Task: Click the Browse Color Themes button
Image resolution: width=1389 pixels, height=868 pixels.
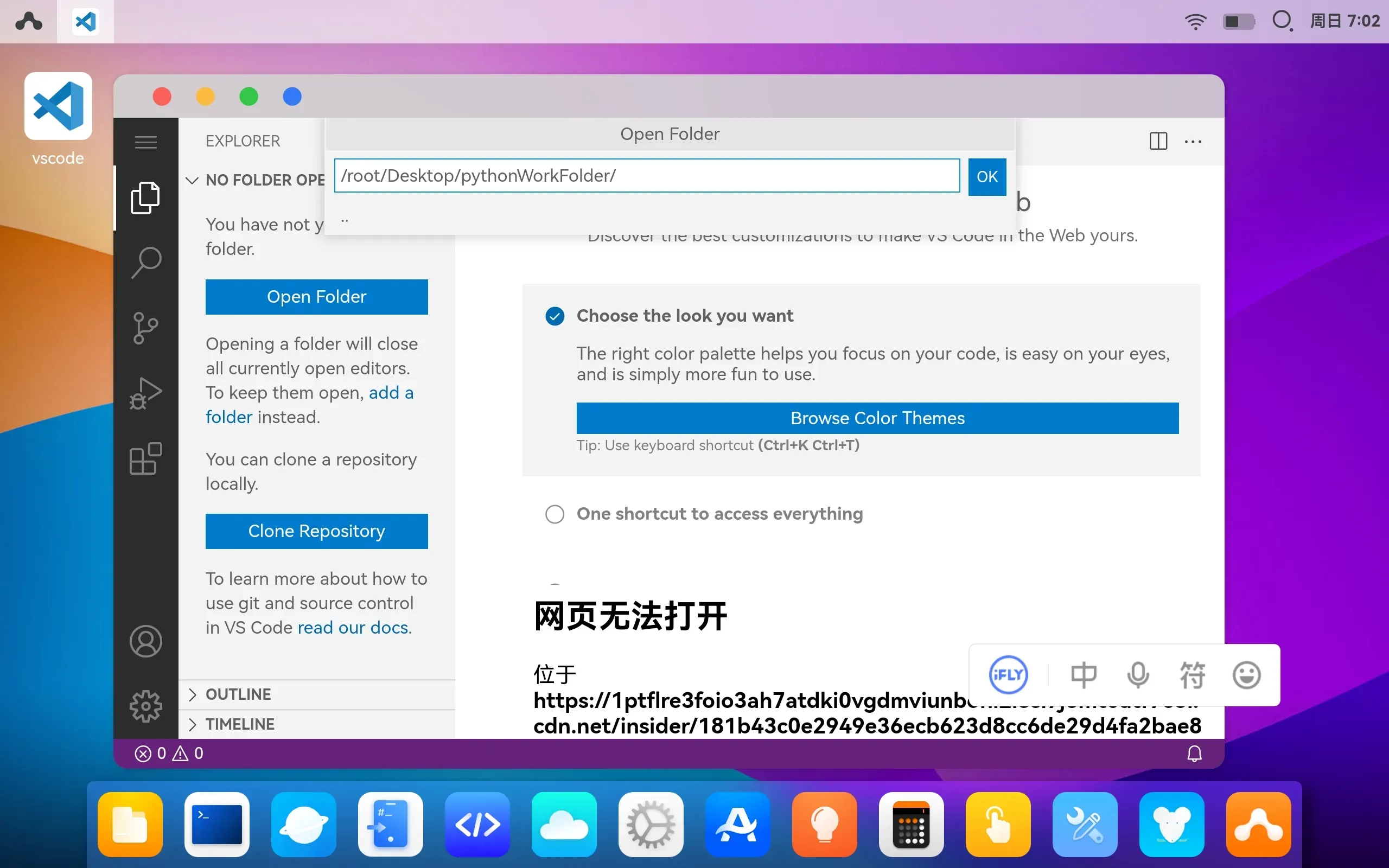Action: 877,418
